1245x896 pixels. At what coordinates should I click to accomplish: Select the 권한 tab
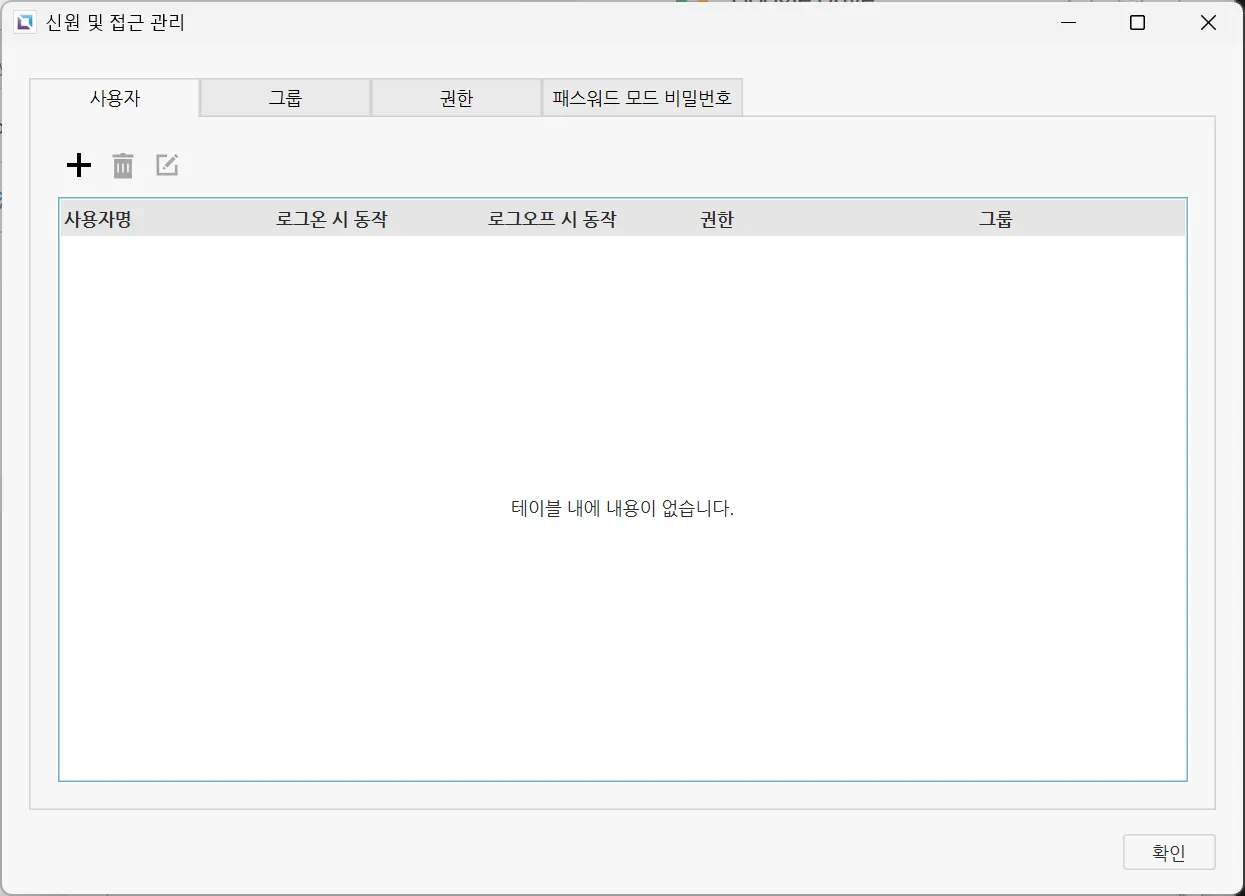[456, 98]
